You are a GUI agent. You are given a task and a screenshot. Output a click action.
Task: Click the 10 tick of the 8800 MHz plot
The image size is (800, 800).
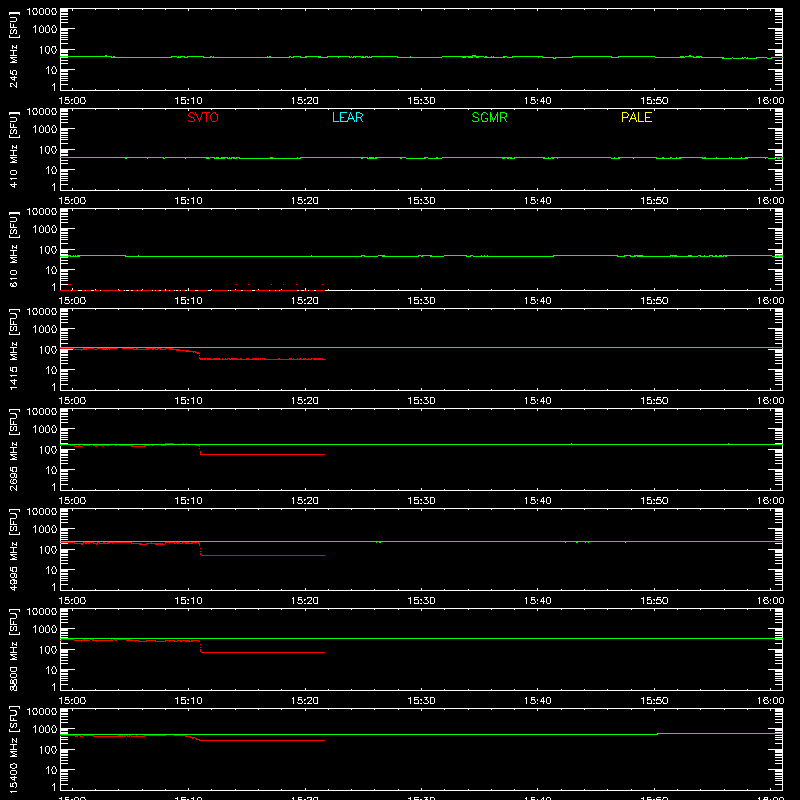click(51, 670)
